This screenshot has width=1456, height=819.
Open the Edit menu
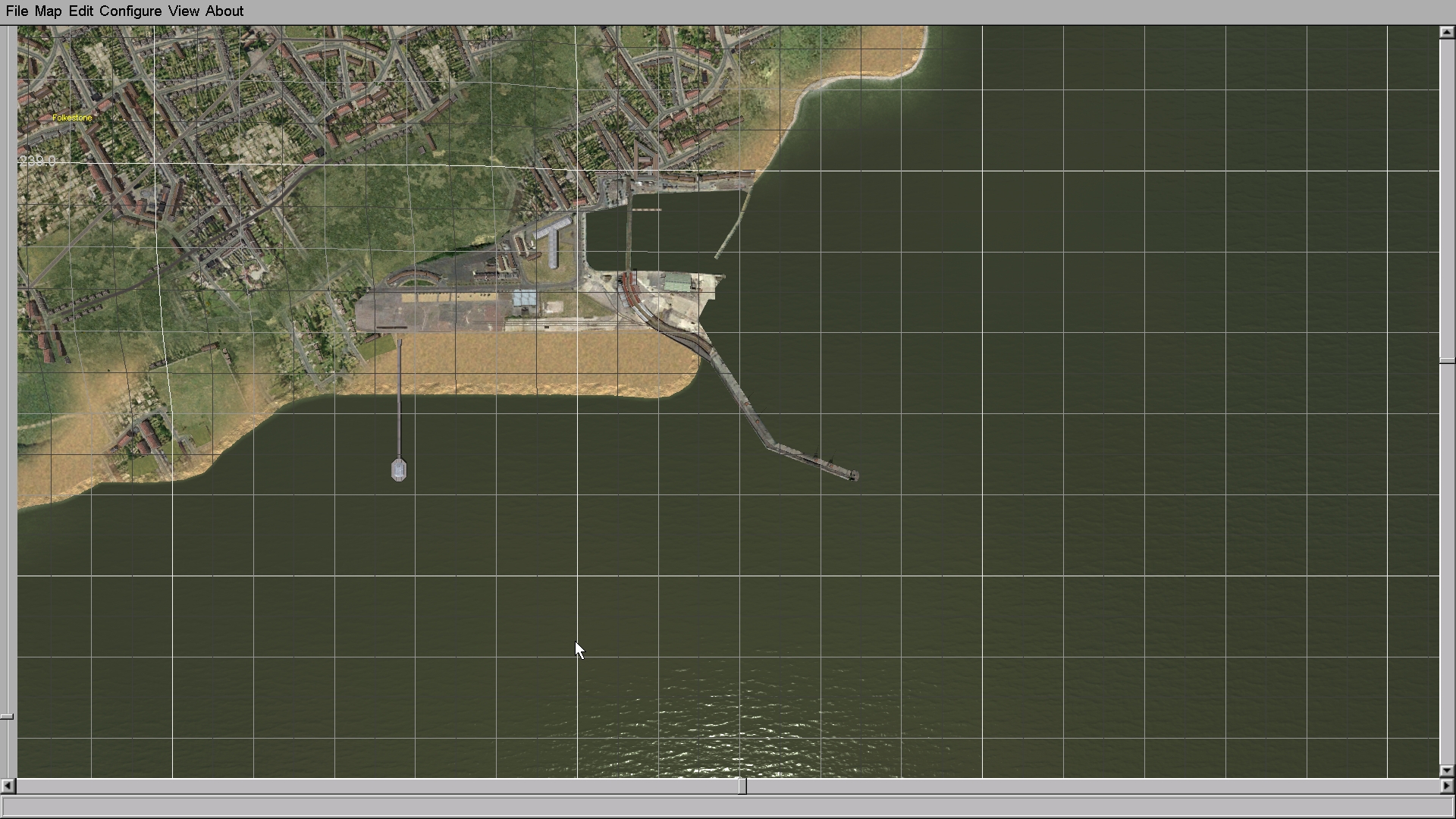click(x=80, y=11)
